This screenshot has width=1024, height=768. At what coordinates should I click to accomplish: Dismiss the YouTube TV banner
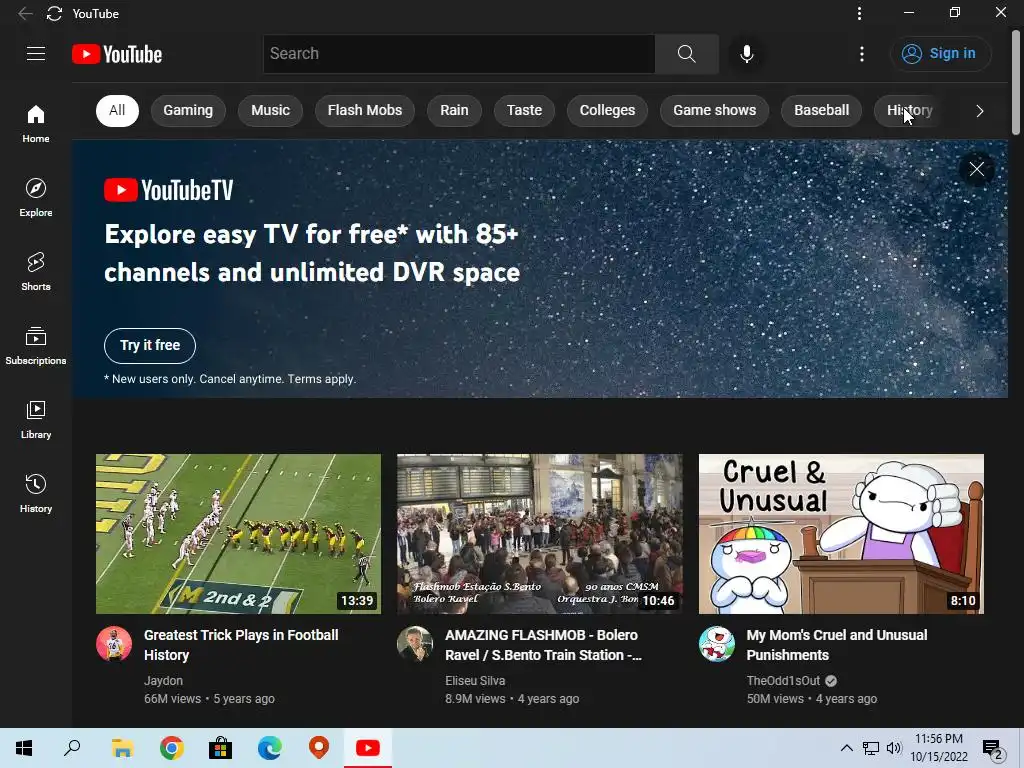pyautogui.click(x=976, y=169)
